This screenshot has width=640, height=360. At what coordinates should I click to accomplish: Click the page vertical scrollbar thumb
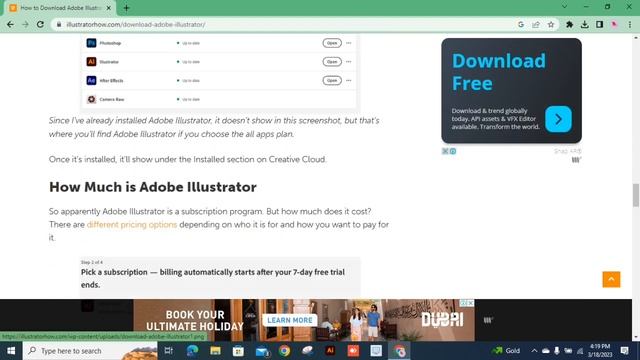(x=636, y=195)
